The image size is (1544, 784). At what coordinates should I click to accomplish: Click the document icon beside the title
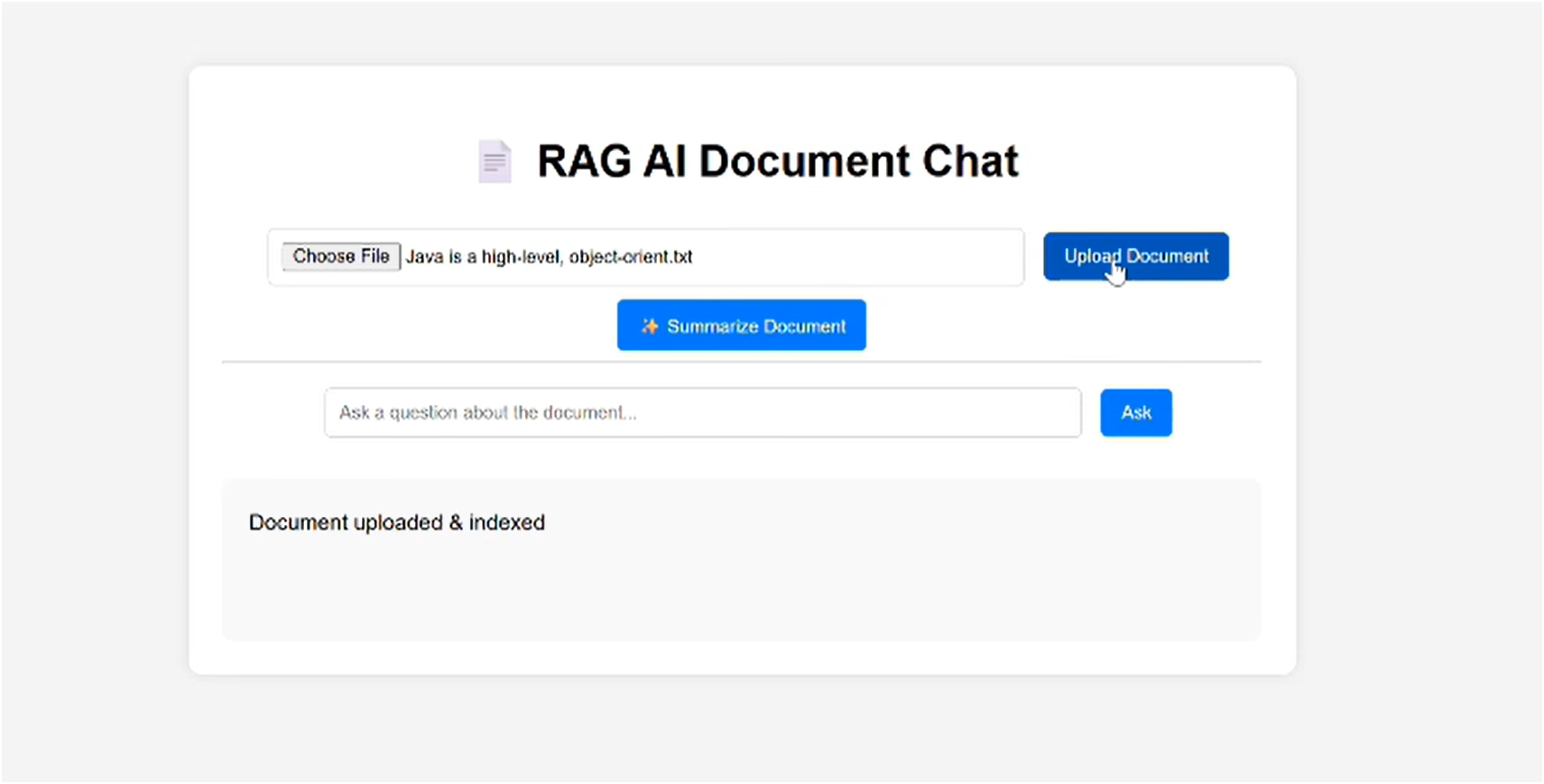(495, 161)
